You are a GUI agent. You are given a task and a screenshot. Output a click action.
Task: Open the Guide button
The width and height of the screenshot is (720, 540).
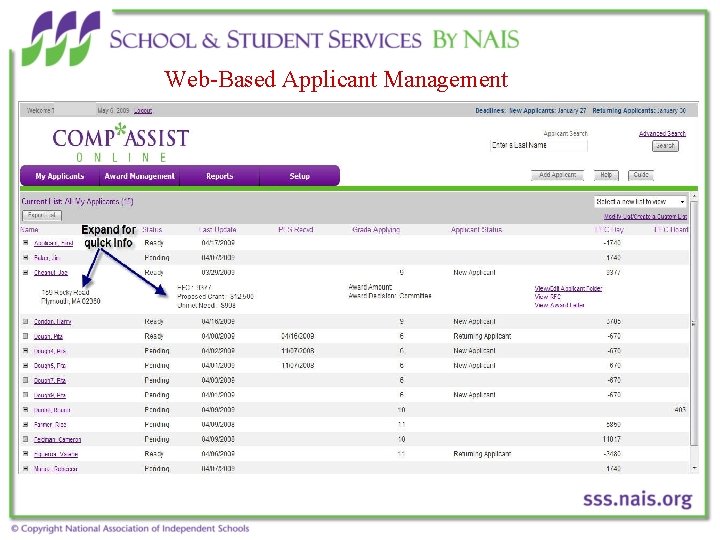click(641, 175)
